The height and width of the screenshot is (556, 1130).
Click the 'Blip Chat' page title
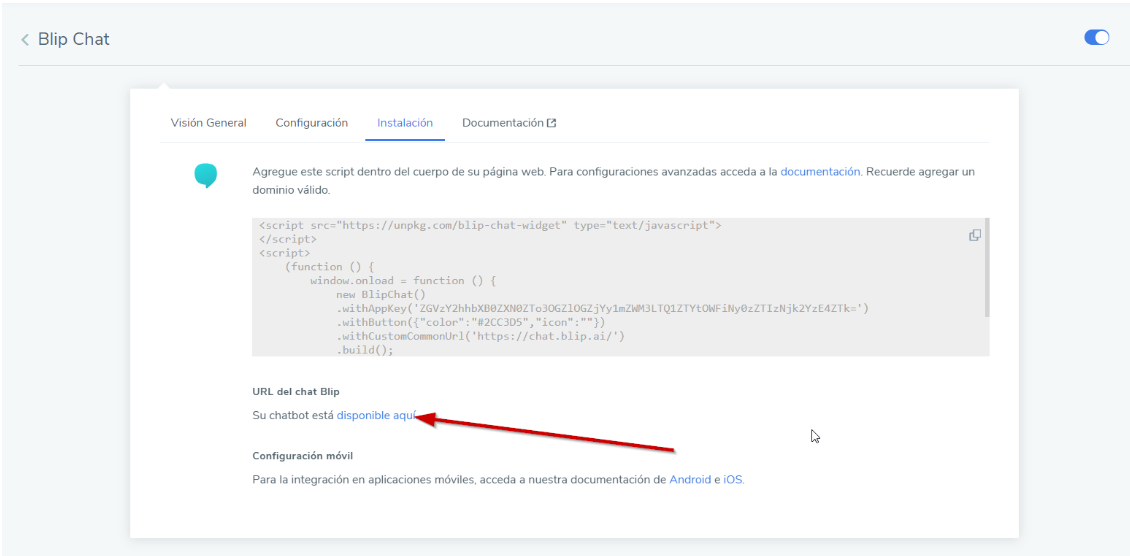click(73, 40)
